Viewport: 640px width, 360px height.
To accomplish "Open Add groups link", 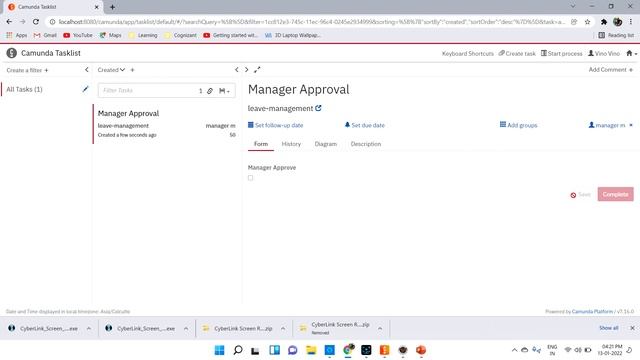I will (518, 125).
